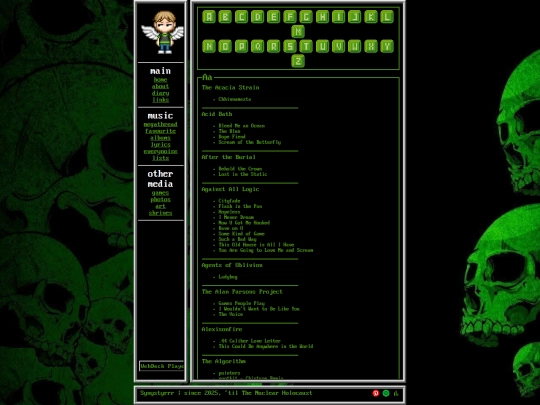Click the bar-chart stats footer icon
Image resolution: width=540 pixels, height=405 pixels.
click(x=396, y=393)
